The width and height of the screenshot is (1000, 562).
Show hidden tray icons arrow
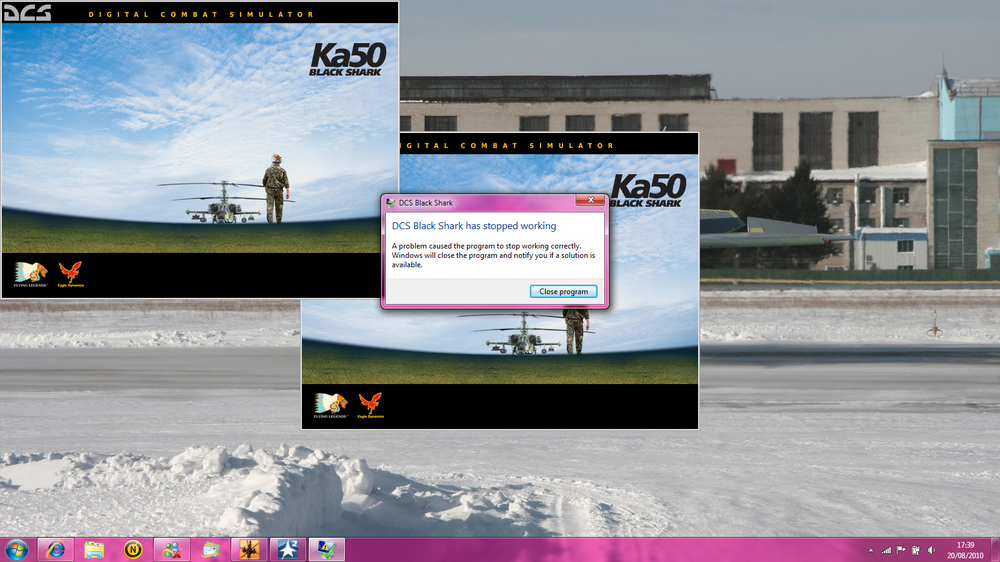tap(871, 551)
